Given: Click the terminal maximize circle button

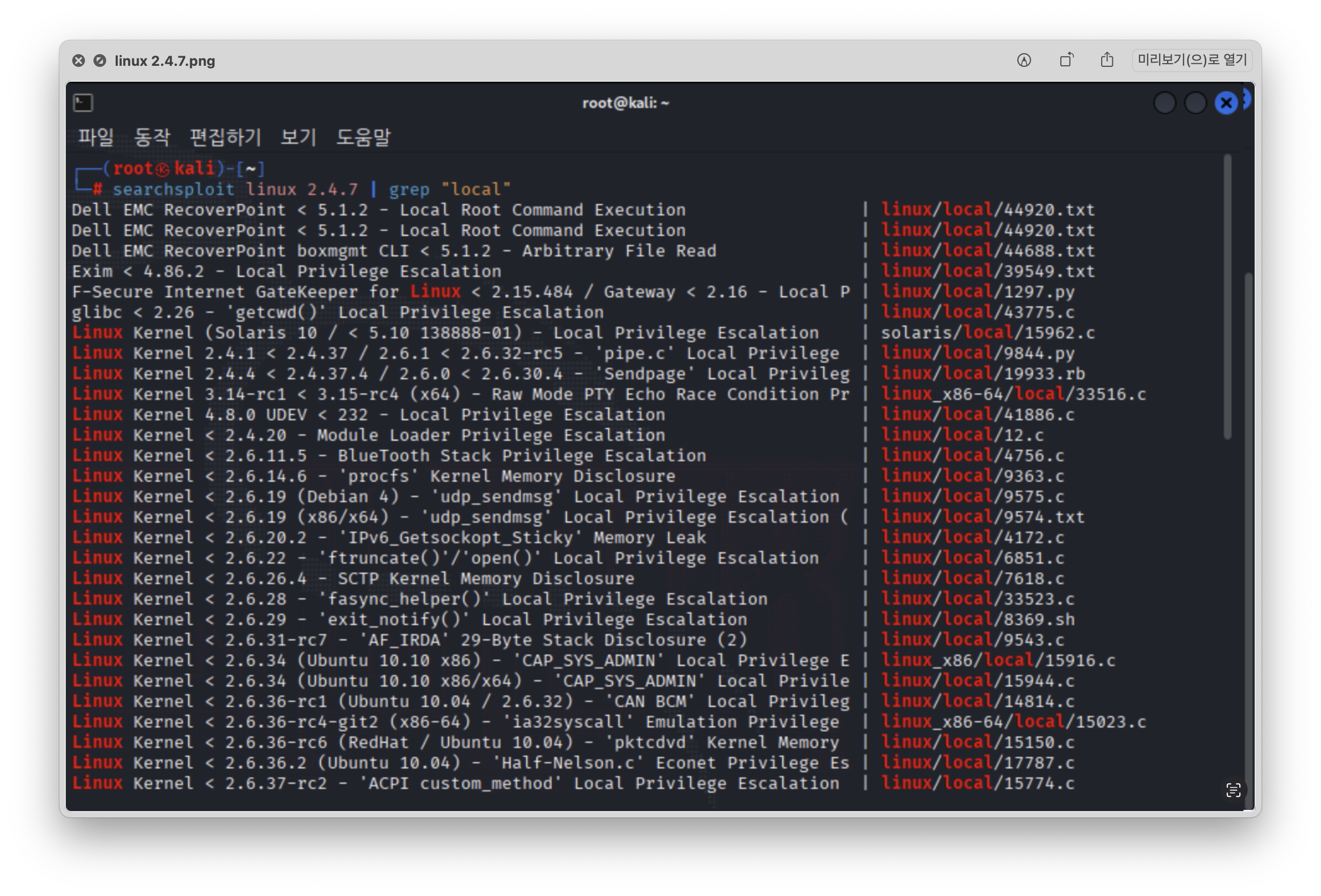Looking at the screenshot, I should click(x=1195, y=103).
